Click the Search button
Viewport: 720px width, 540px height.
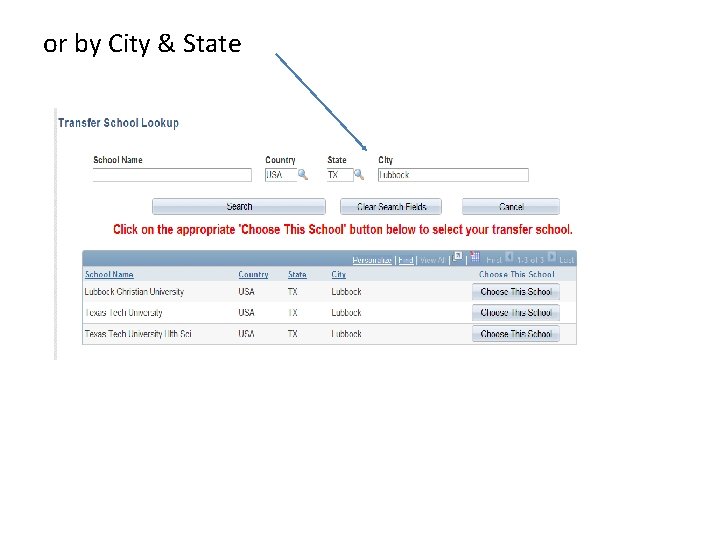[x=239, y=207]
